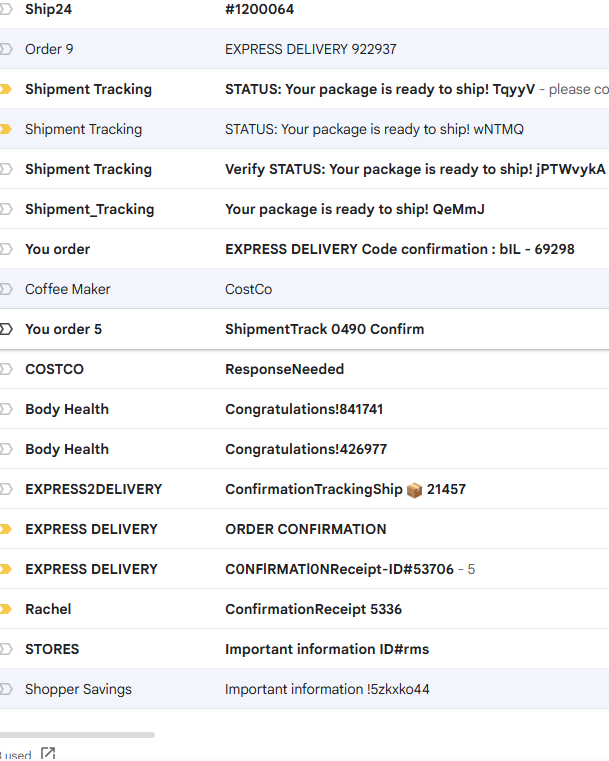Turn off the importance marker on Rachel's email

coord(5,609)
